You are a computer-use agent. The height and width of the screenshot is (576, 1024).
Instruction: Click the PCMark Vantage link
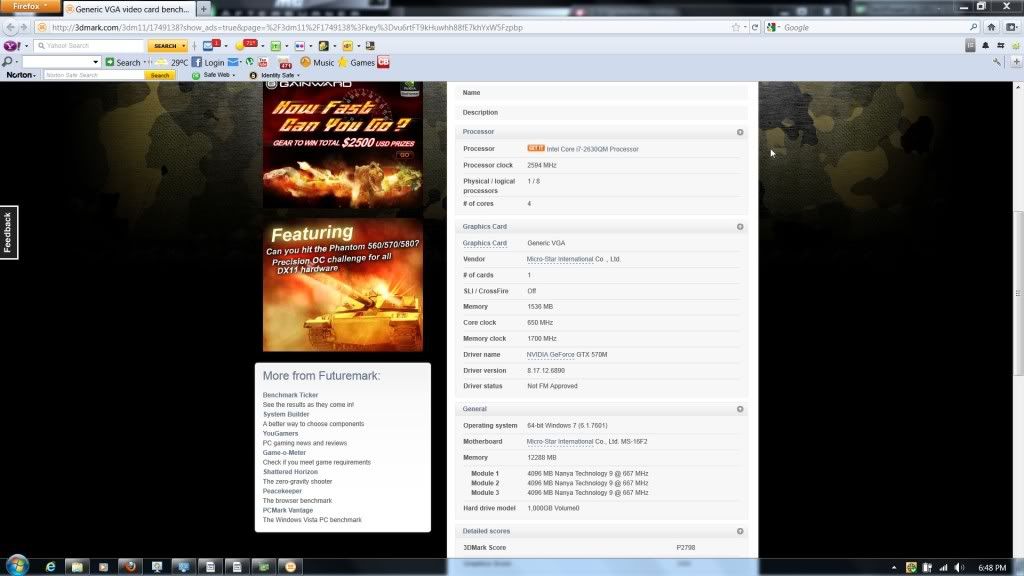coord(287,510)
